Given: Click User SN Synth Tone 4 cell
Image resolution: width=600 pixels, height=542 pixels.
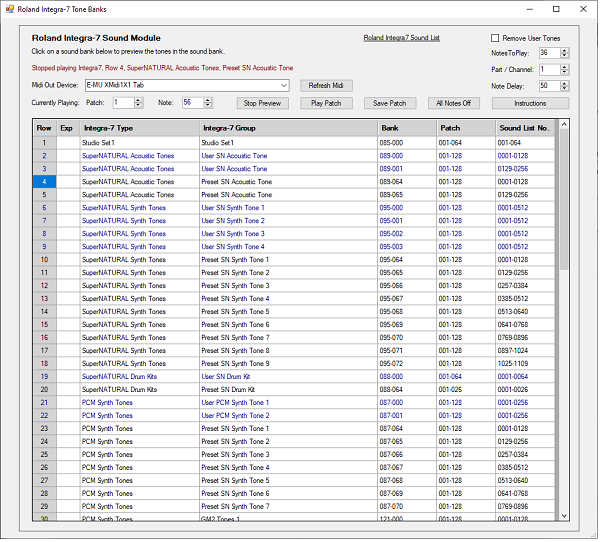Looking at the screenshot, I should (289, 247).
